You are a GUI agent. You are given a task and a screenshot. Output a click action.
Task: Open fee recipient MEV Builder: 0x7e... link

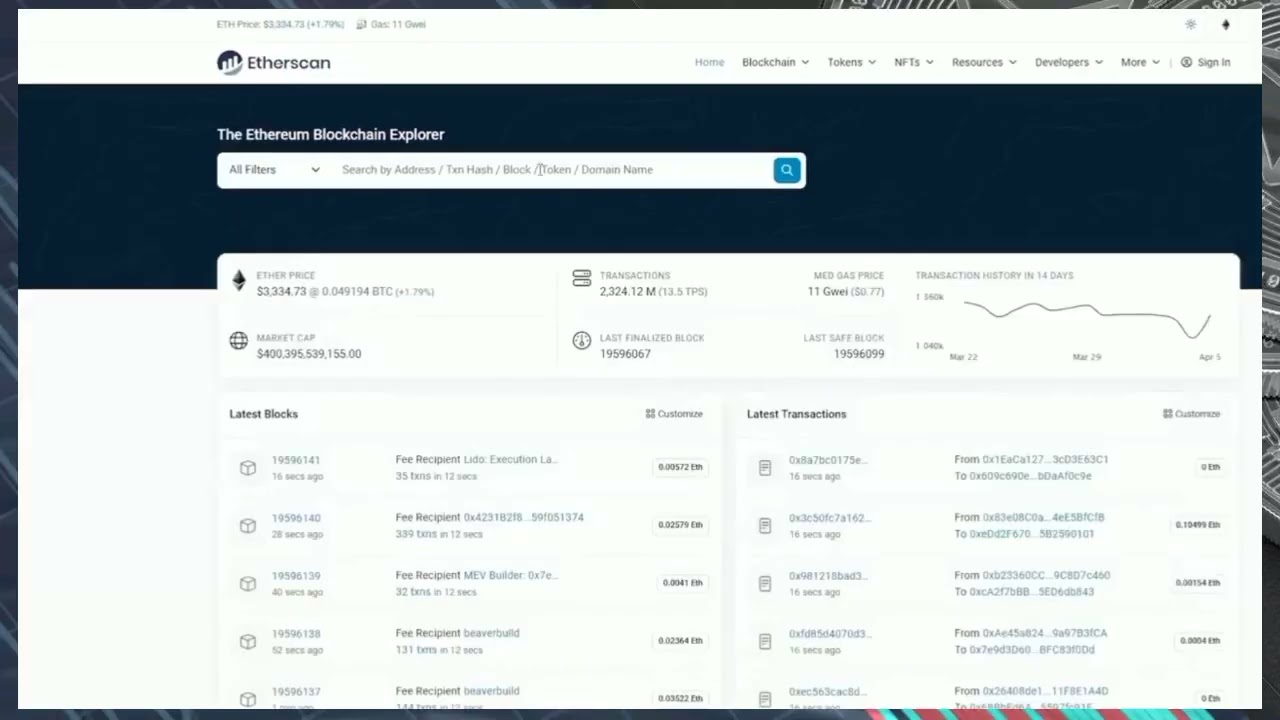click(x=511, y=575)
